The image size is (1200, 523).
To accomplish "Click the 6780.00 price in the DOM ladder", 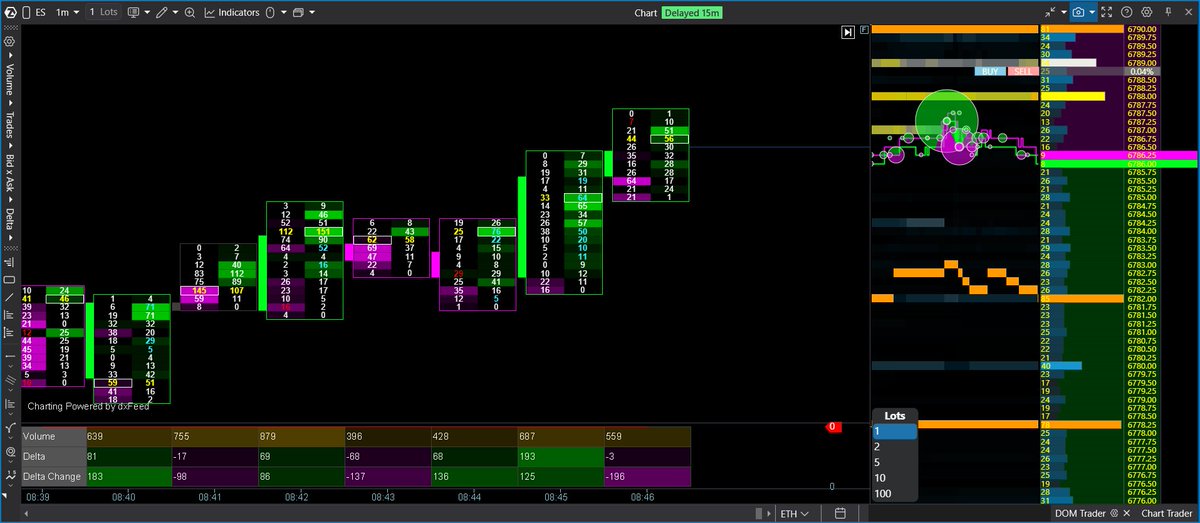I will 1141,365.
